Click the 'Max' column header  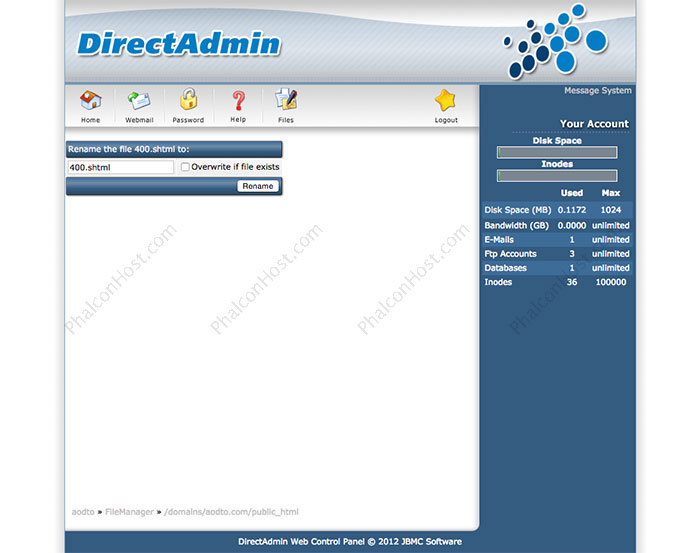point(611,193)
